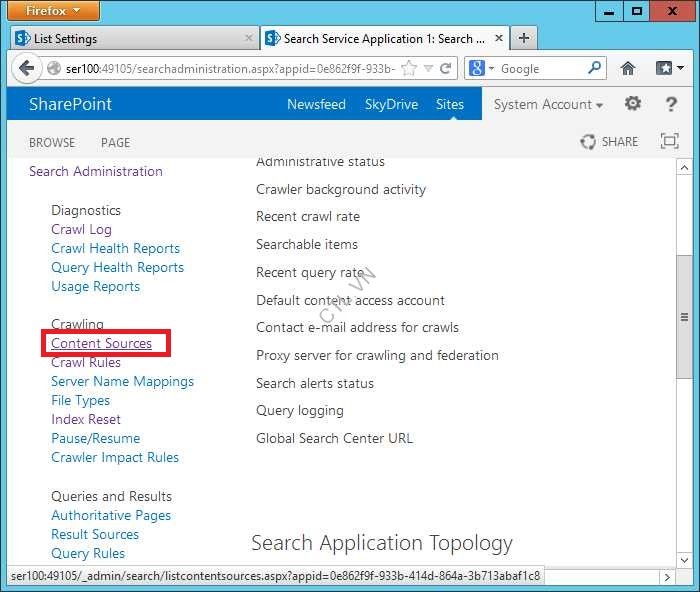Click the vertical scrollbar thumb

[684, 317]
